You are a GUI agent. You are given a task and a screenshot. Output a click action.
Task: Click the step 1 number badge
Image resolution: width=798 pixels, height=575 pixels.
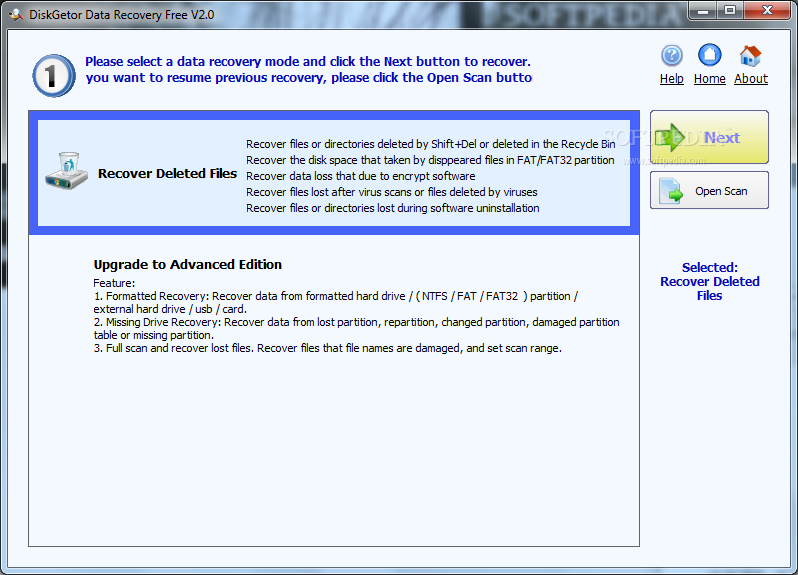coord(52,75)
